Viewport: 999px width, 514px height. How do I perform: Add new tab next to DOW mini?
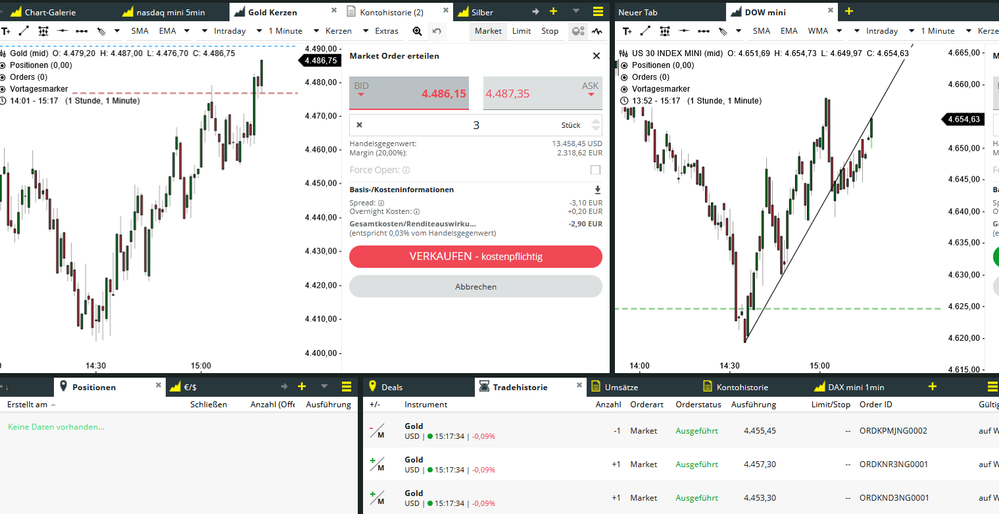click(x=849, y=11)
